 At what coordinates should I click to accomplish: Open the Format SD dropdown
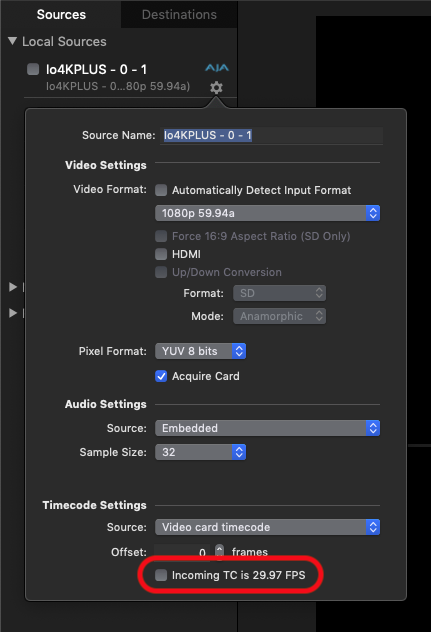279,293
